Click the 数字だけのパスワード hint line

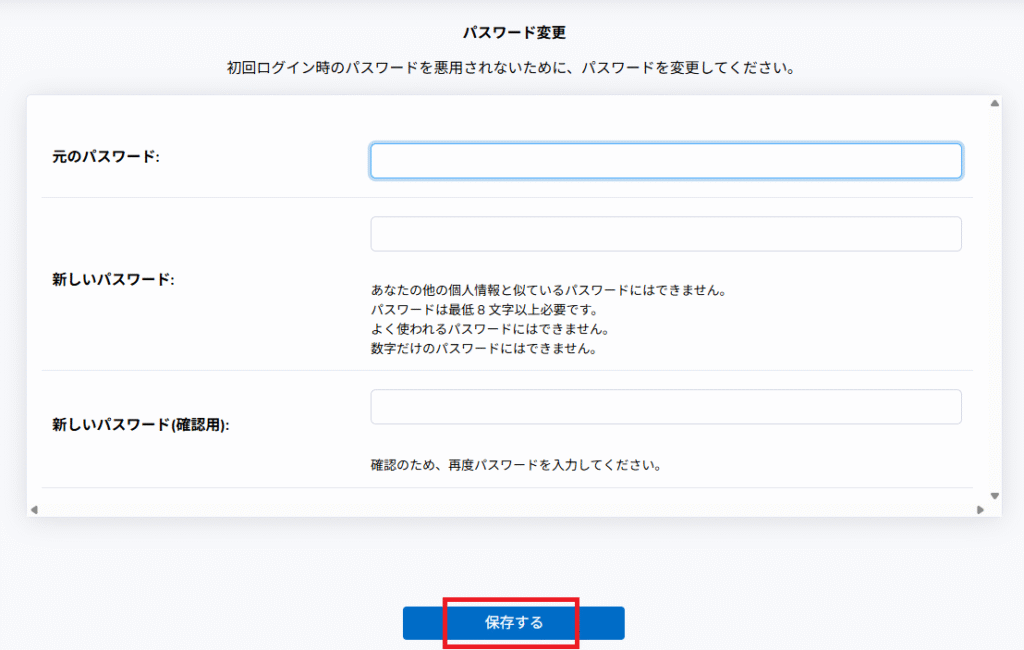pos(483,349)
